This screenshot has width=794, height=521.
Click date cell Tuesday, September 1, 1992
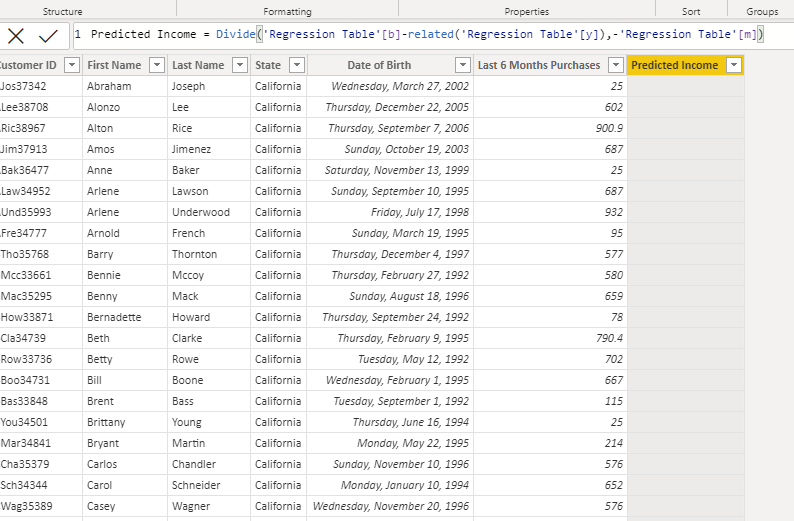[x=401, y=402]
